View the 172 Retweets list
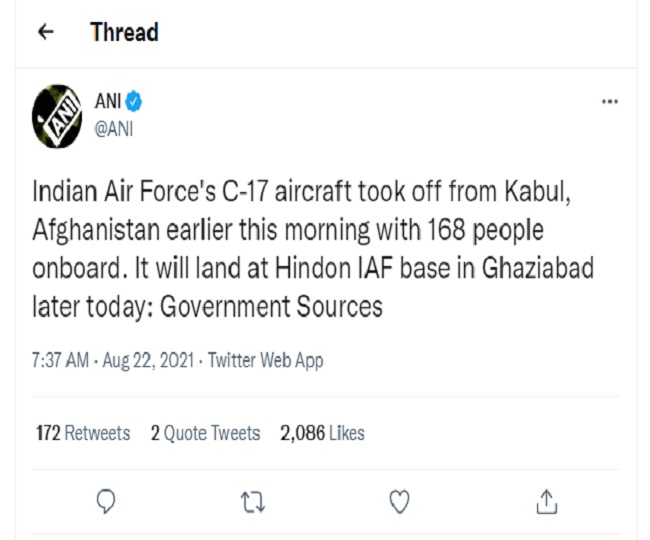The height and width of the screenshot is (540, 650). click(x=83, y=433)
